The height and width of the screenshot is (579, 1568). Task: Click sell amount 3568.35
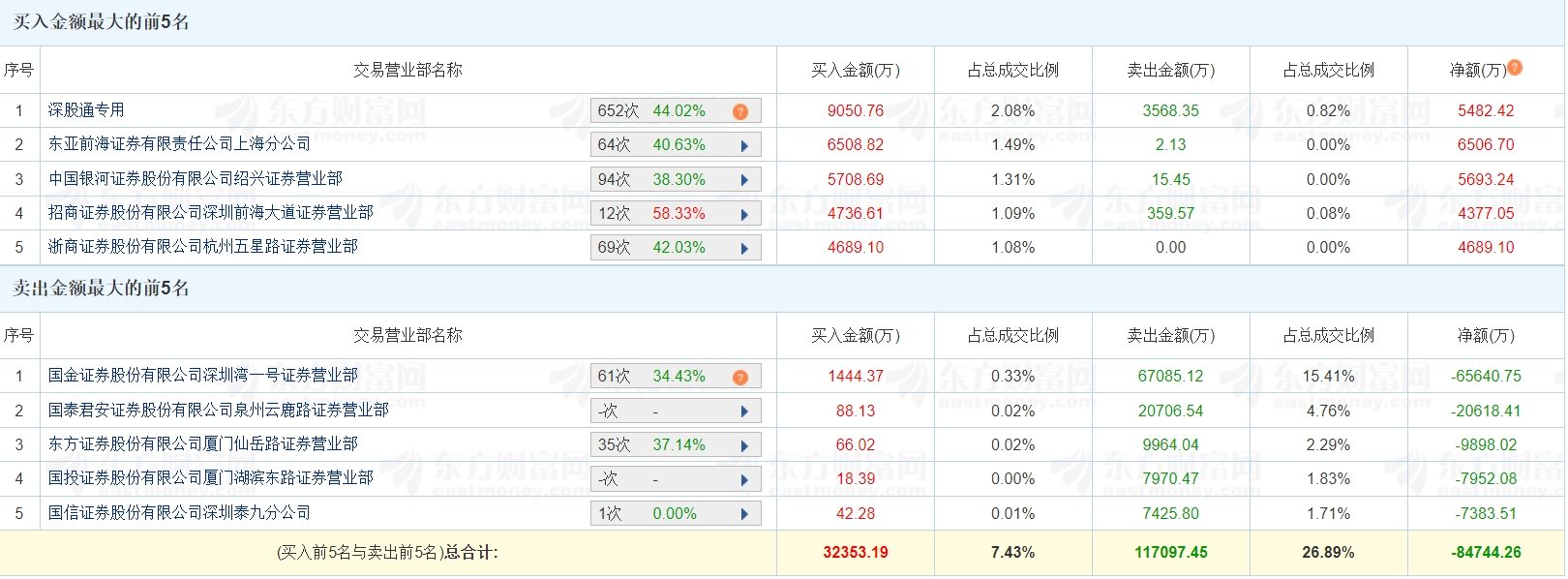(1171, 110)
